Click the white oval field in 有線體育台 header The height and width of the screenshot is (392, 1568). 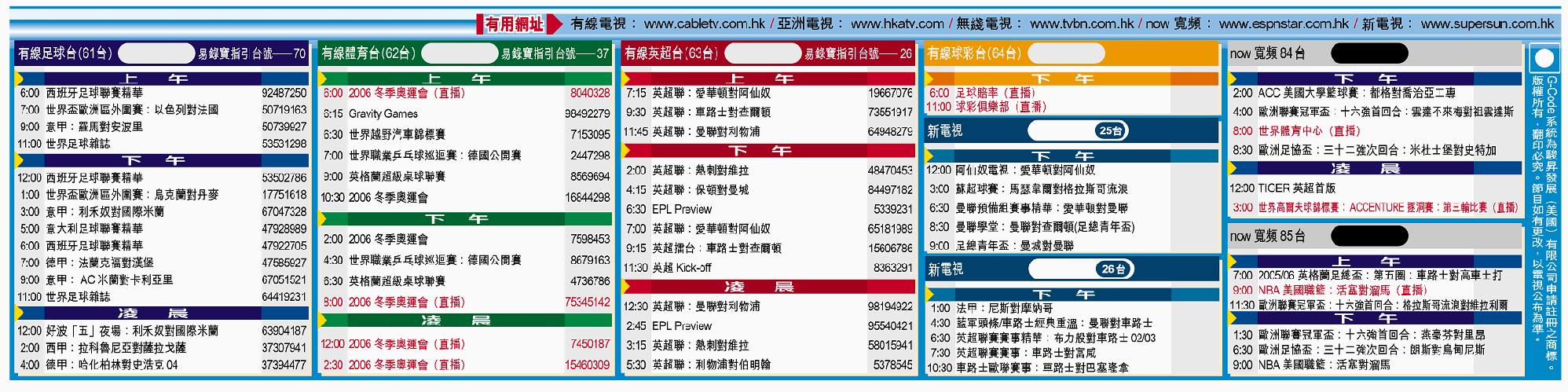[460, 53]
